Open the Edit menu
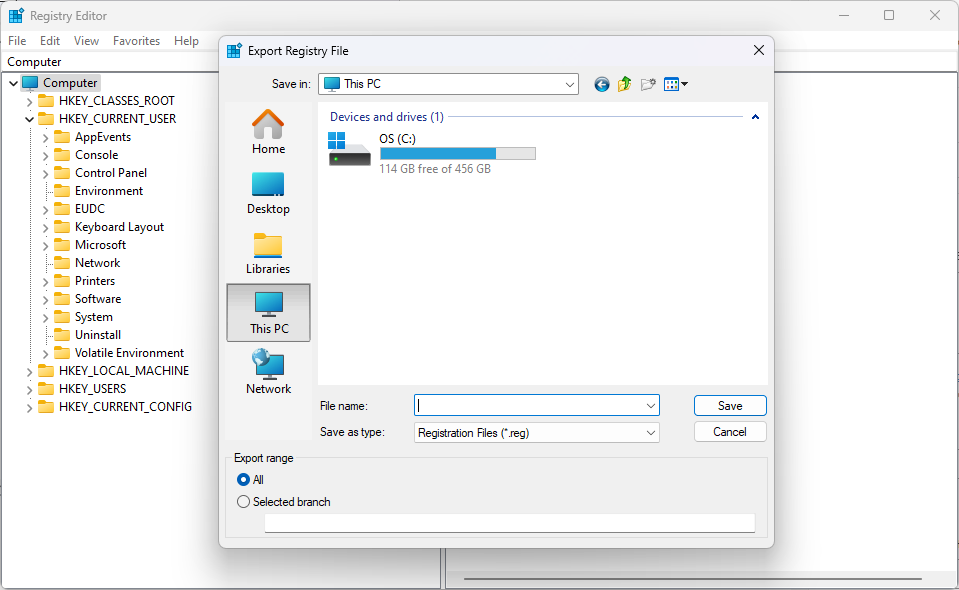The image size is (959, 590). pos(50,41)
